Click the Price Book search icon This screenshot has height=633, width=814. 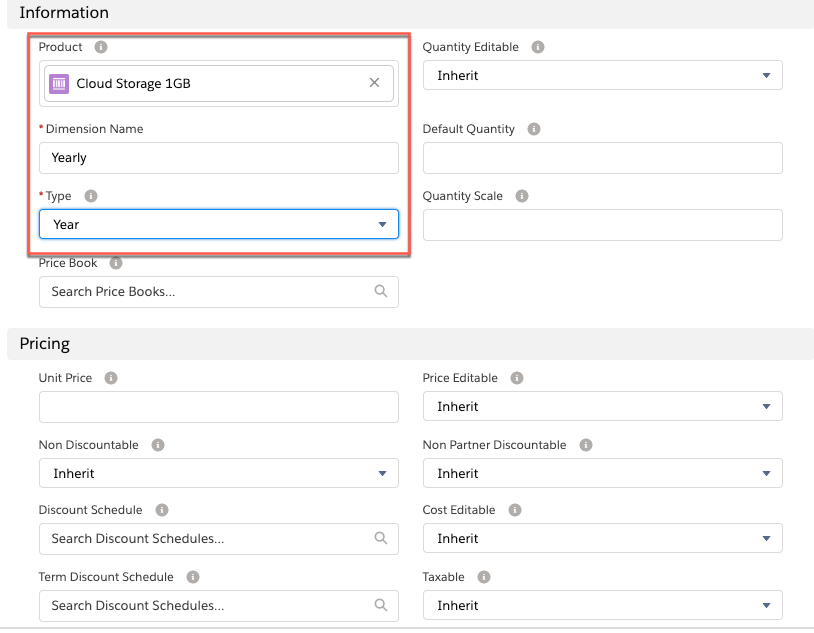coord(380,291)
